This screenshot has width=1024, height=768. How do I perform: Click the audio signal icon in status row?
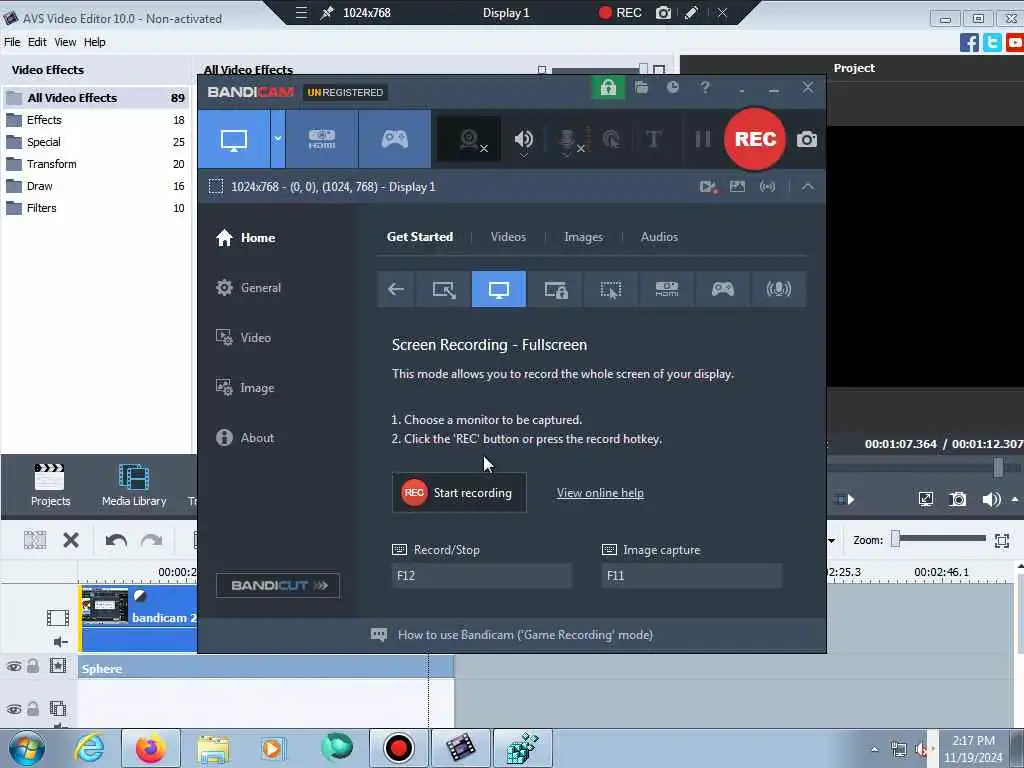pyautogui.click(x=767, y=187)
